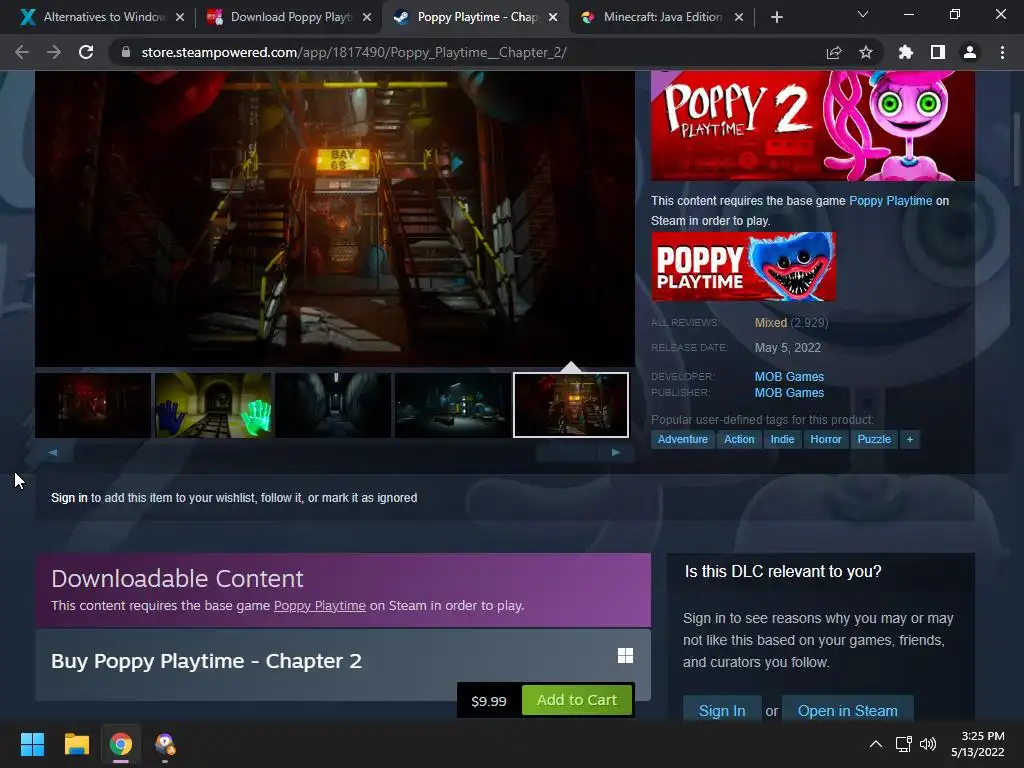This screenshot has height=768, width=1024.
Task: Open volume control tray icon
Action: coord(927,744)
